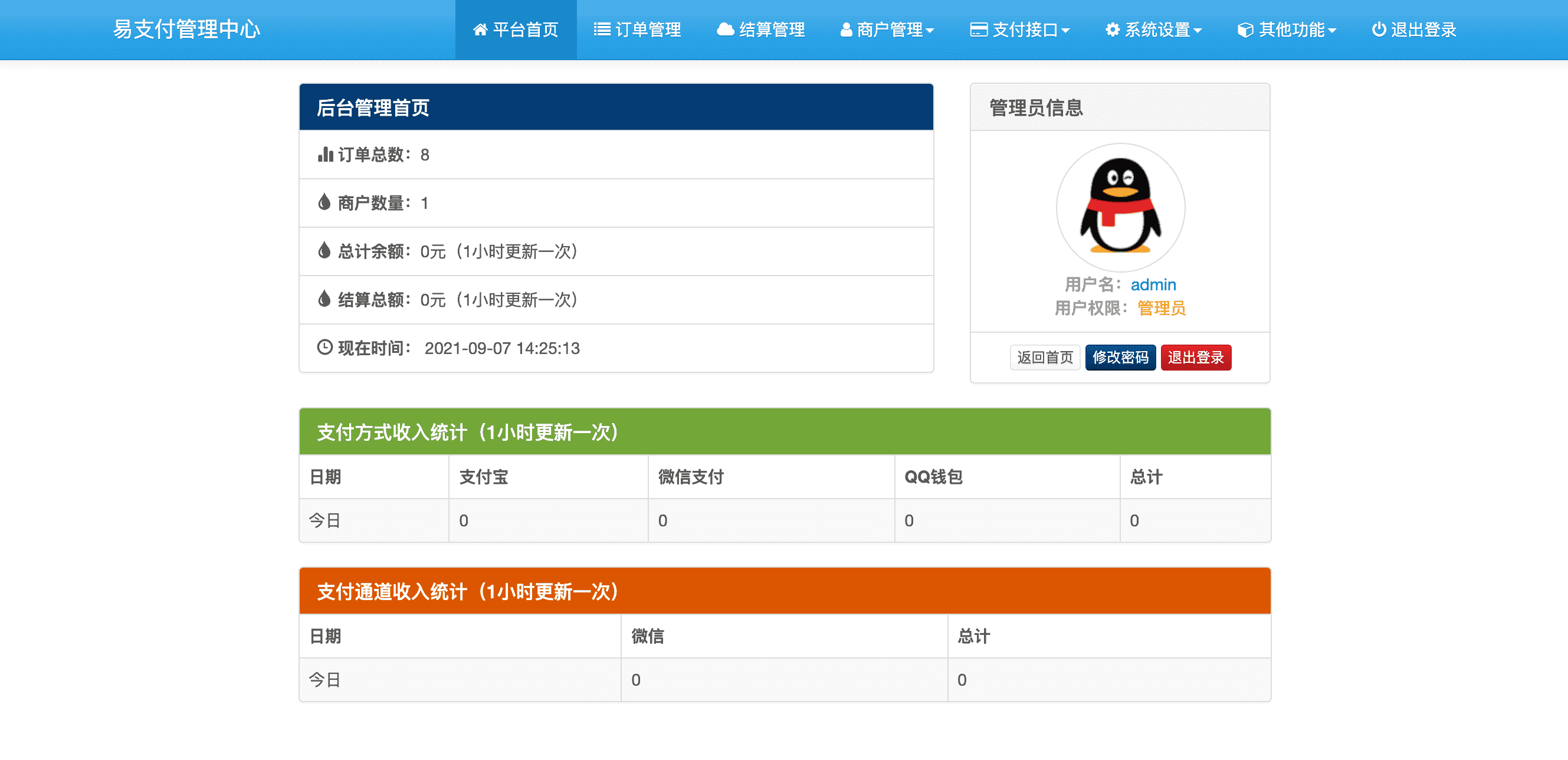Open the 平台首页 nav tab
This screenshot has width=1568, height=760.
pos(516,30)
